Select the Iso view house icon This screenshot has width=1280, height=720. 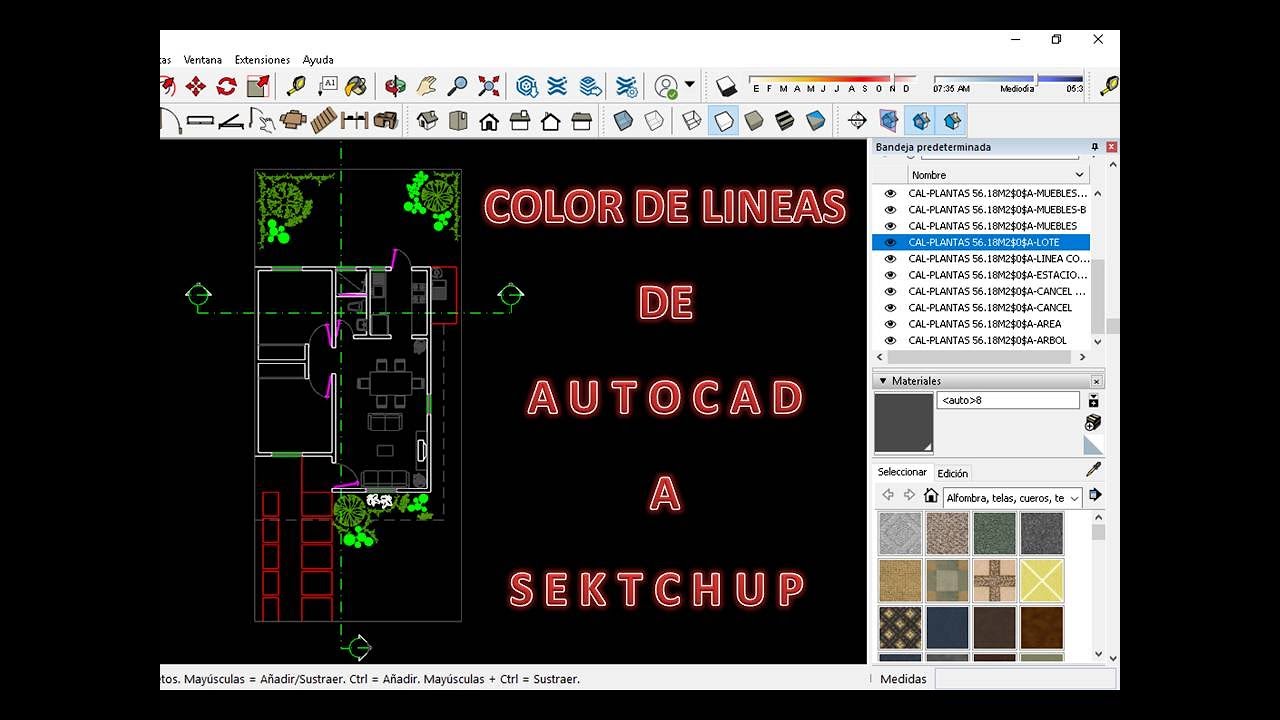point(427,121)
